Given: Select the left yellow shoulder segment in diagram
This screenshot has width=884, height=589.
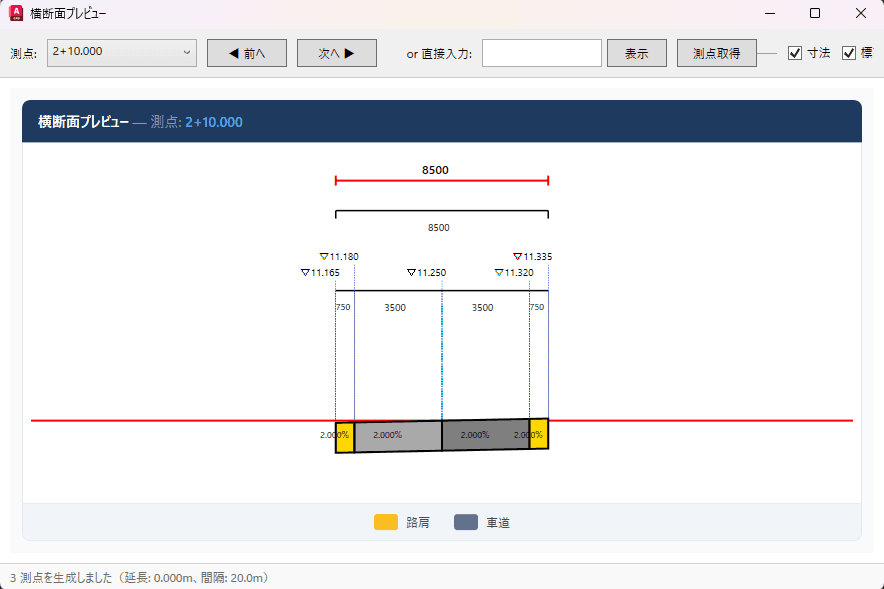Looking at the screenshot, I should 344,437.
